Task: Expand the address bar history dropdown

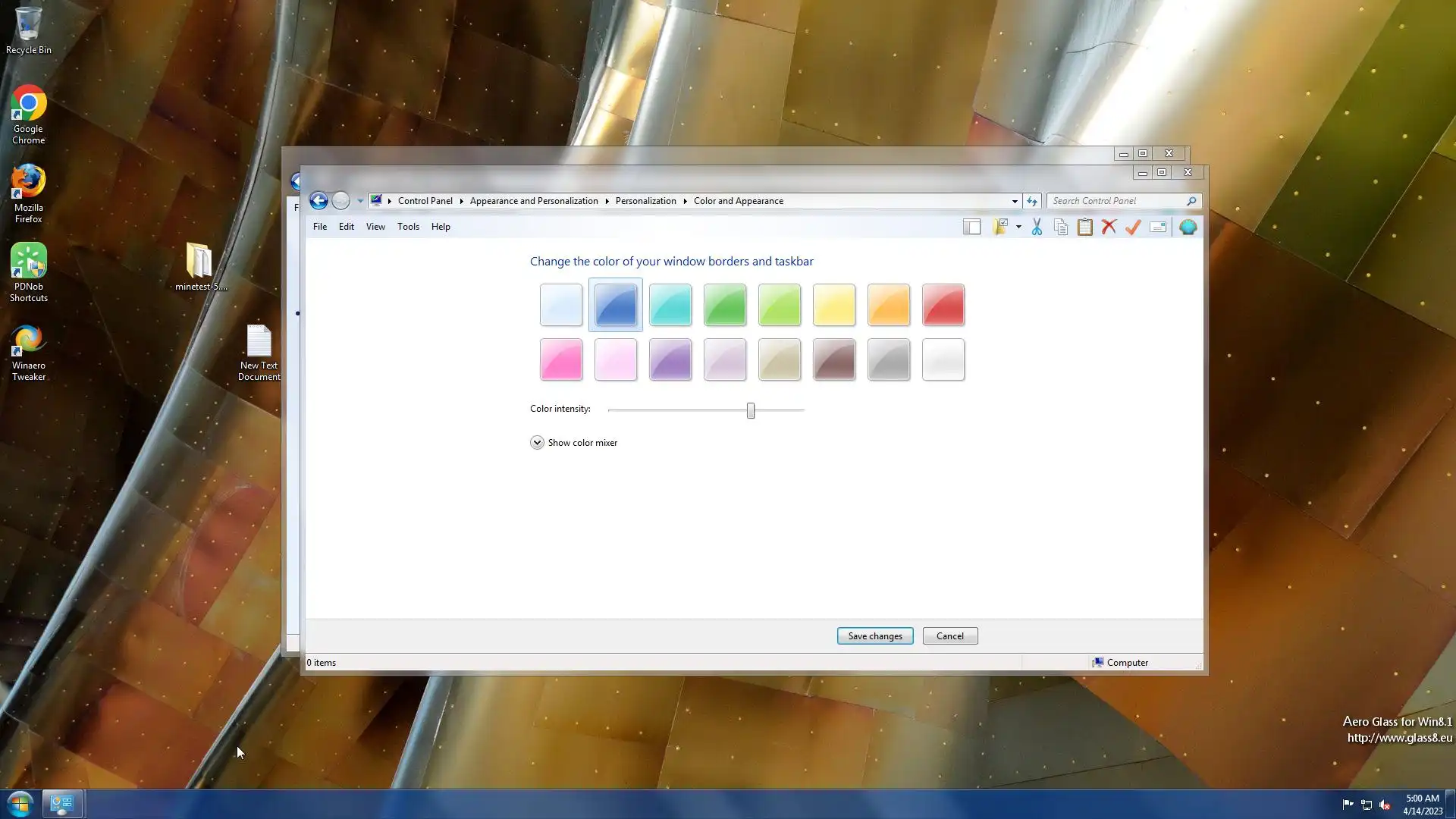Action: point(1015,202)
